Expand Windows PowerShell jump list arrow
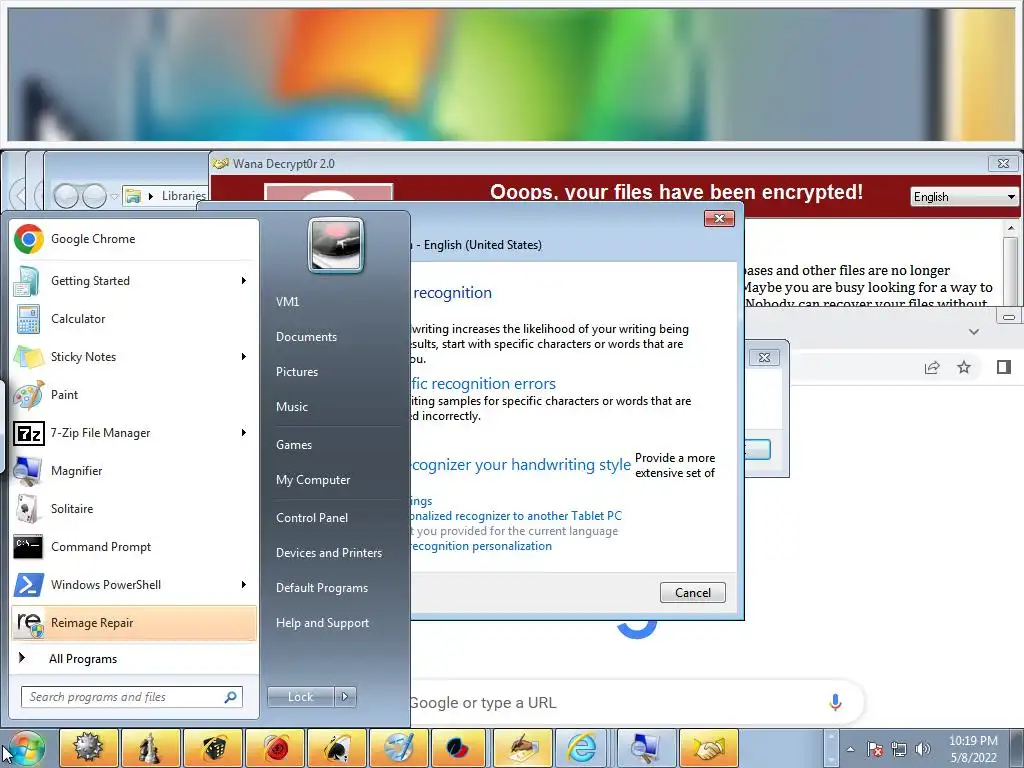 244,584
